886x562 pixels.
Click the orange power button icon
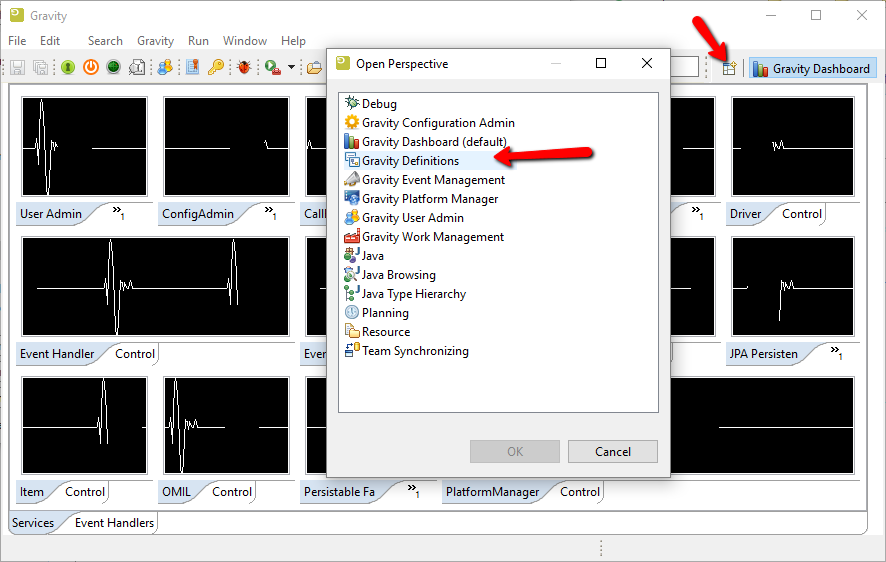(x=91, y=68)
